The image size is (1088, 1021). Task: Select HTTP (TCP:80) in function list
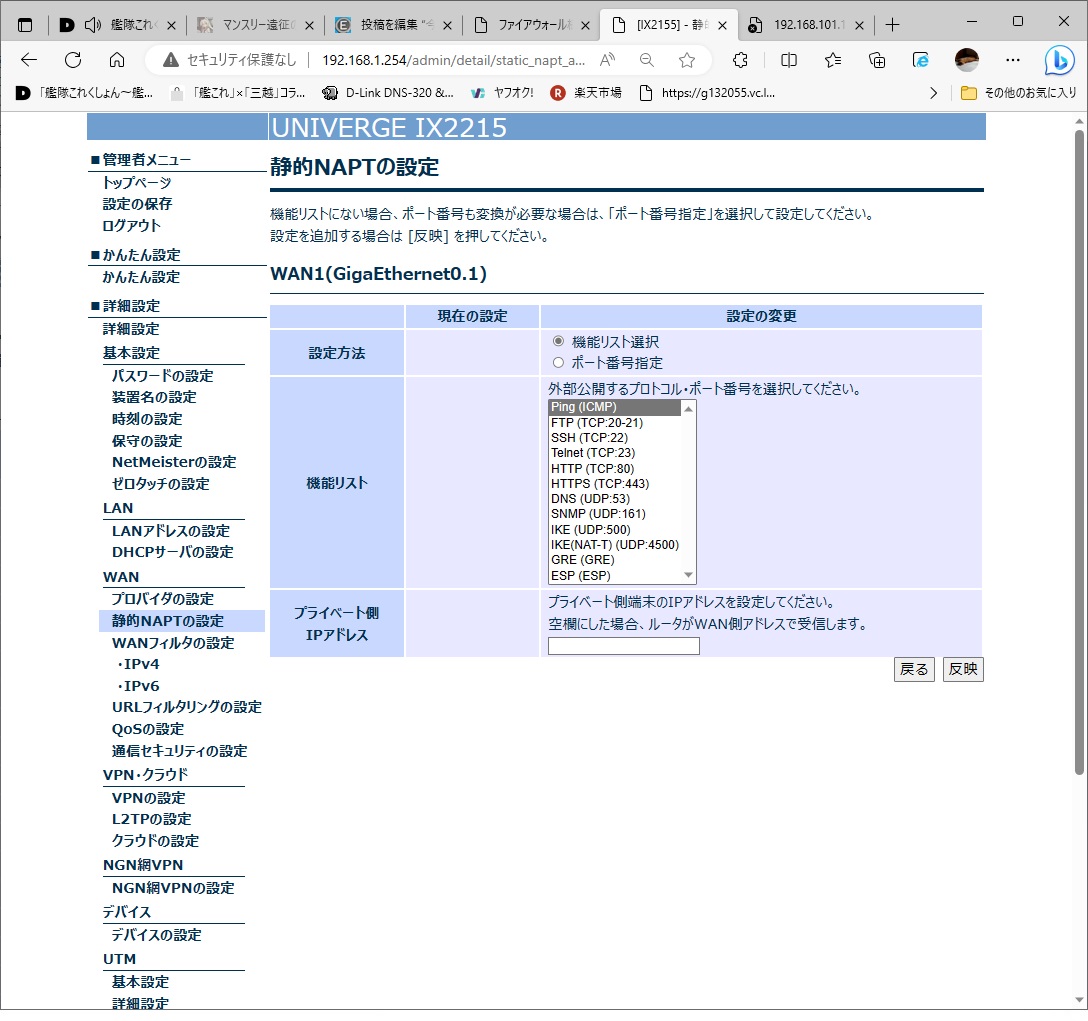click(x=615, y=469)
